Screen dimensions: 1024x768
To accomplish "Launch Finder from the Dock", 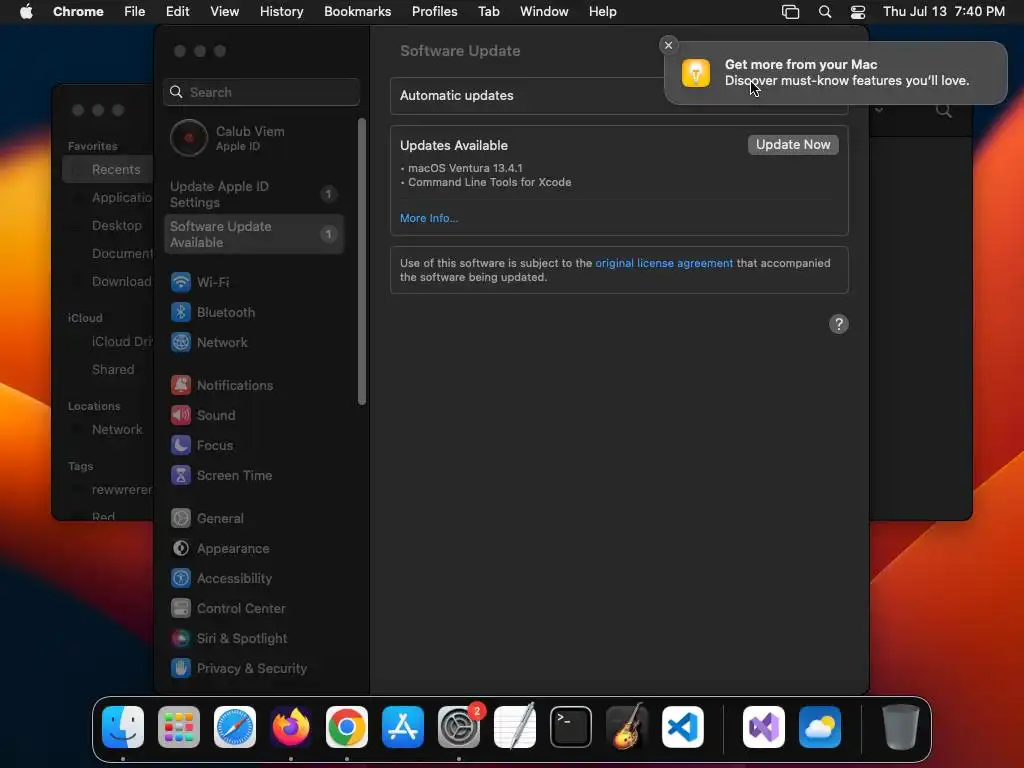I will pyautogui.click(x=123, y=727).
